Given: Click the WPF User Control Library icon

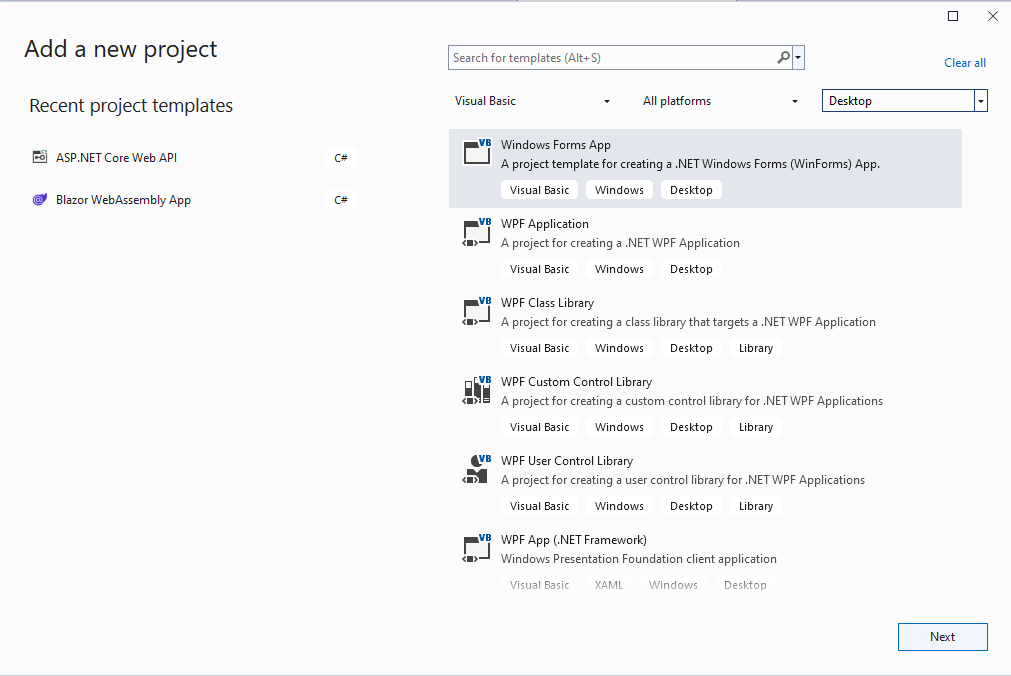Looking at the screenshot, I should point(476,469).
